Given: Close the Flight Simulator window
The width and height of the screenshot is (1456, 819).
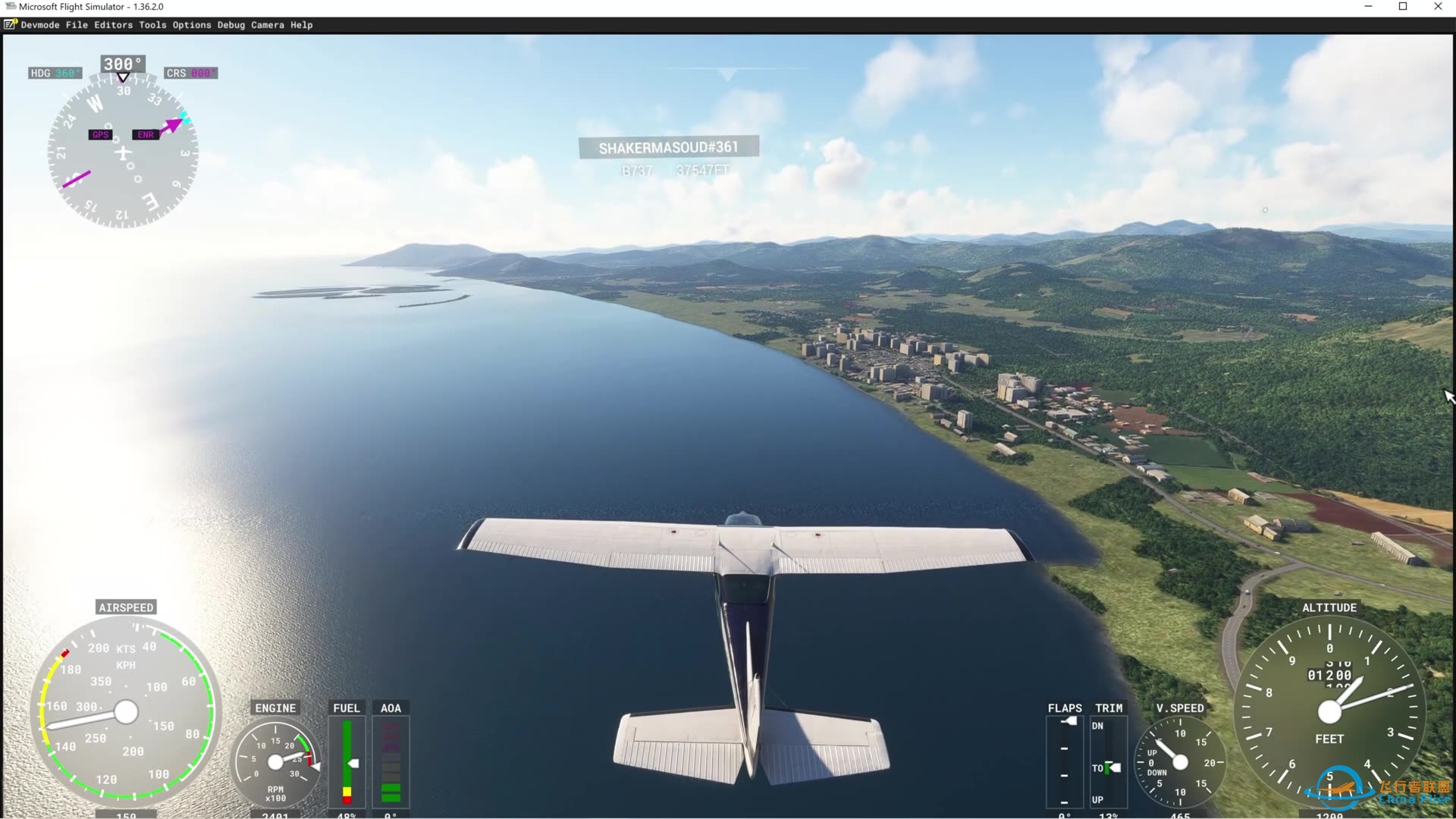Looking at the screenshot, I should [x=1438, y=7].
